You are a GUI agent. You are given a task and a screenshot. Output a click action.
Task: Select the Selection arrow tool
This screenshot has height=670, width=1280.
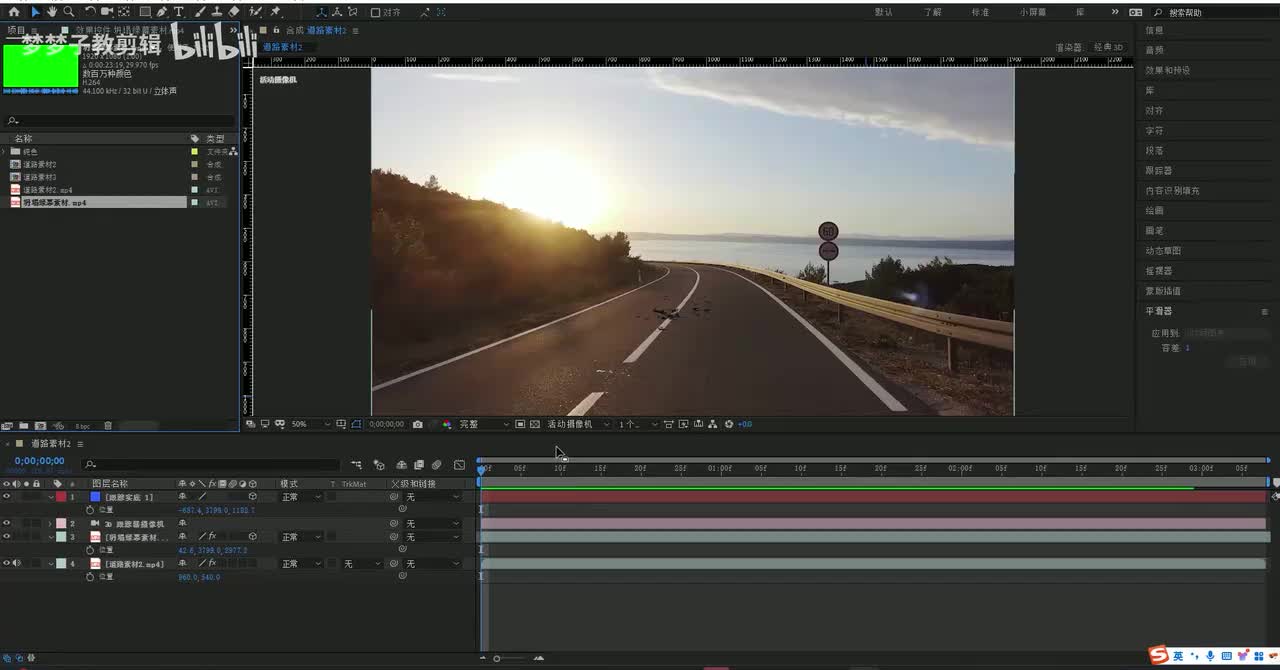click(x=35, y=12)
